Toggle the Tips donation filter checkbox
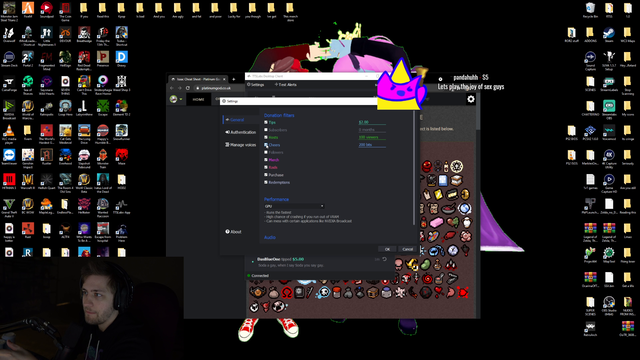640x360 pixels. 266,122
